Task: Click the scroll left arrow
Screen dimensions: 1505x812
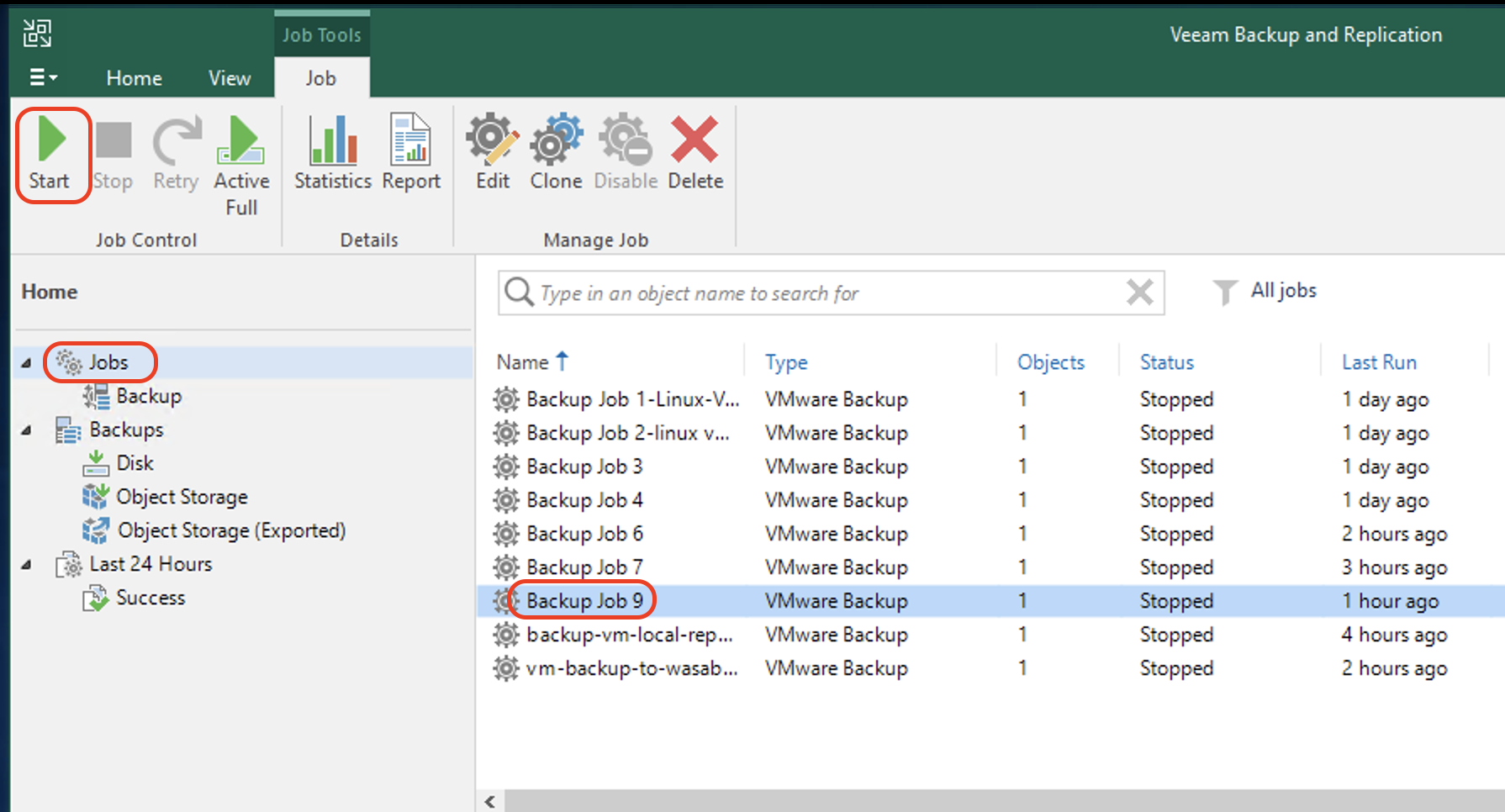Action: coord(490,801)
